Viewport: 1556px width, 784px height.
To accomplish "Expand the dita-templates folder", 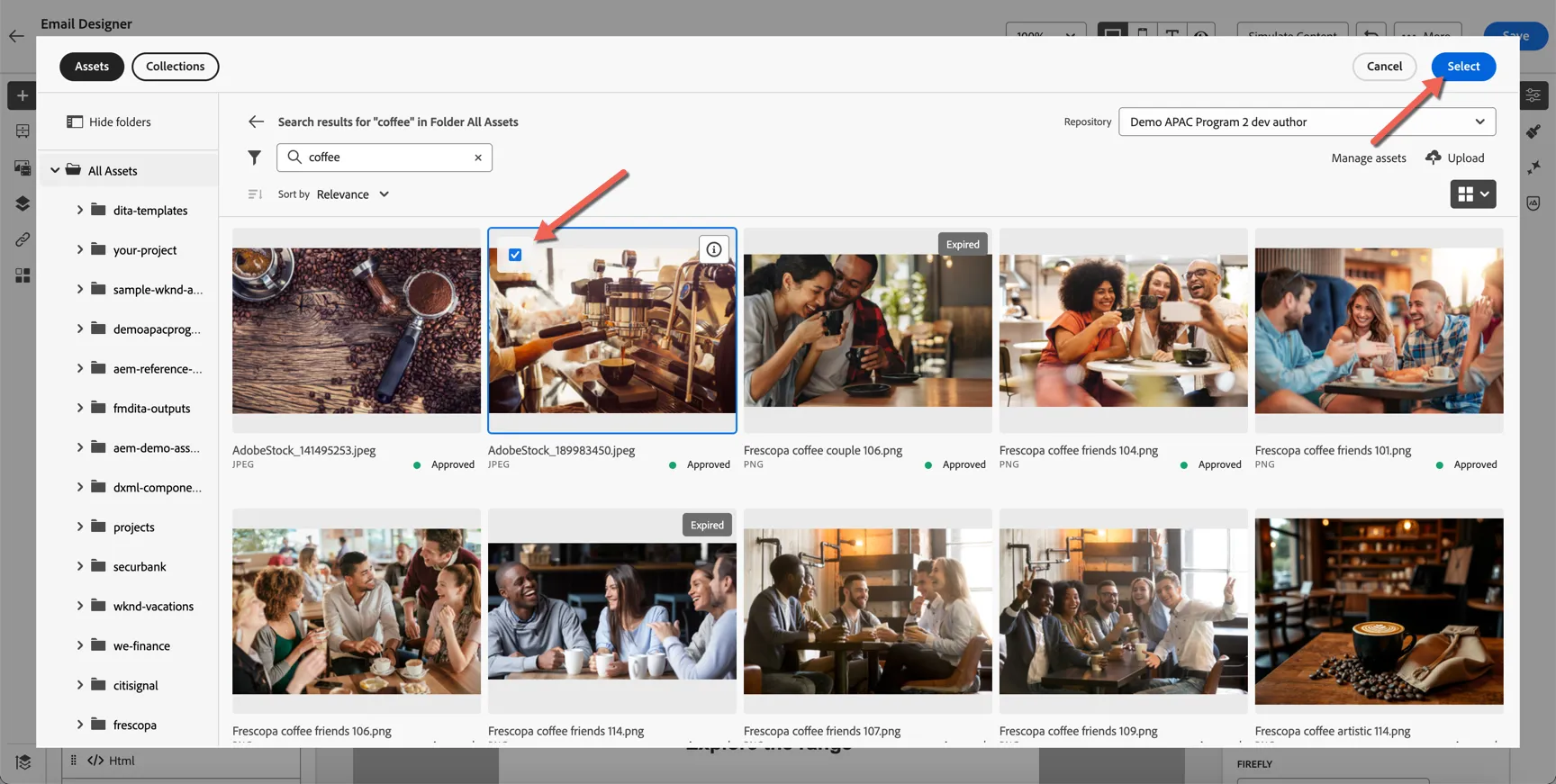I will click(x=79, y=210).
